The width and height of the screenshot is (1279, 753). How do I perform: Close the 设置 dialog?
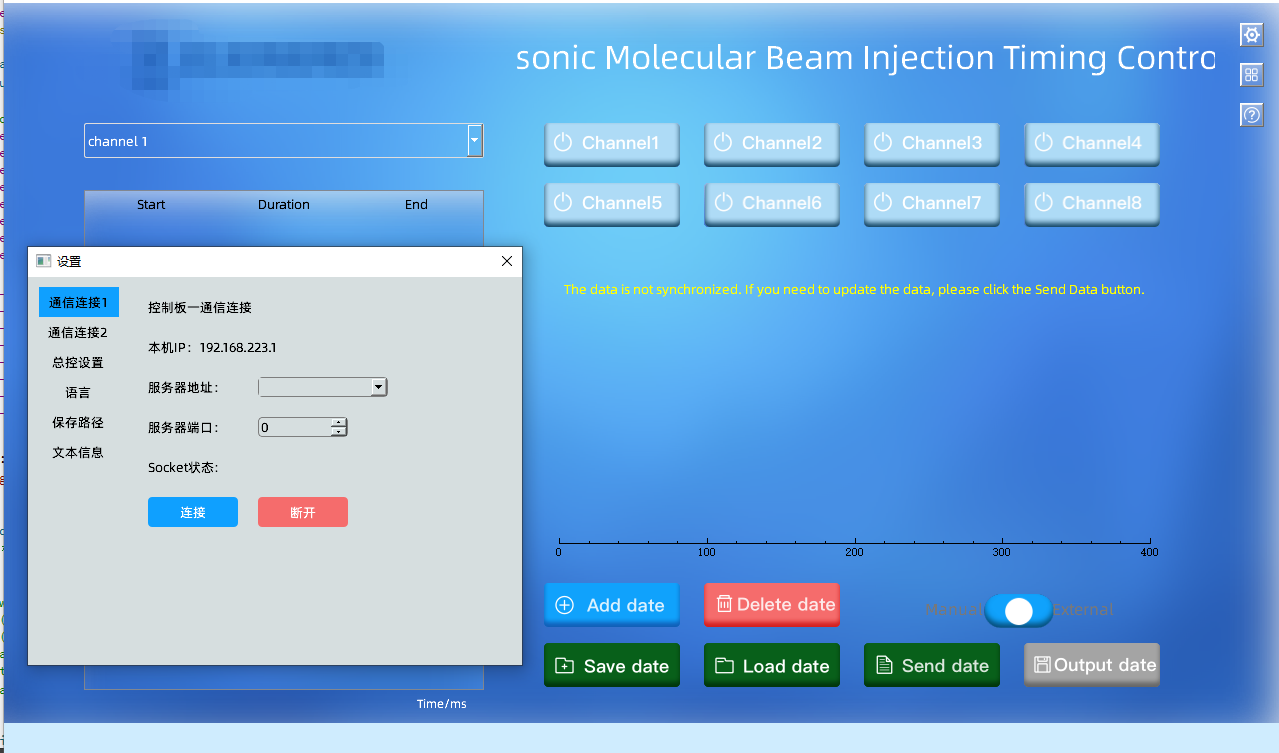pos(506,261)
